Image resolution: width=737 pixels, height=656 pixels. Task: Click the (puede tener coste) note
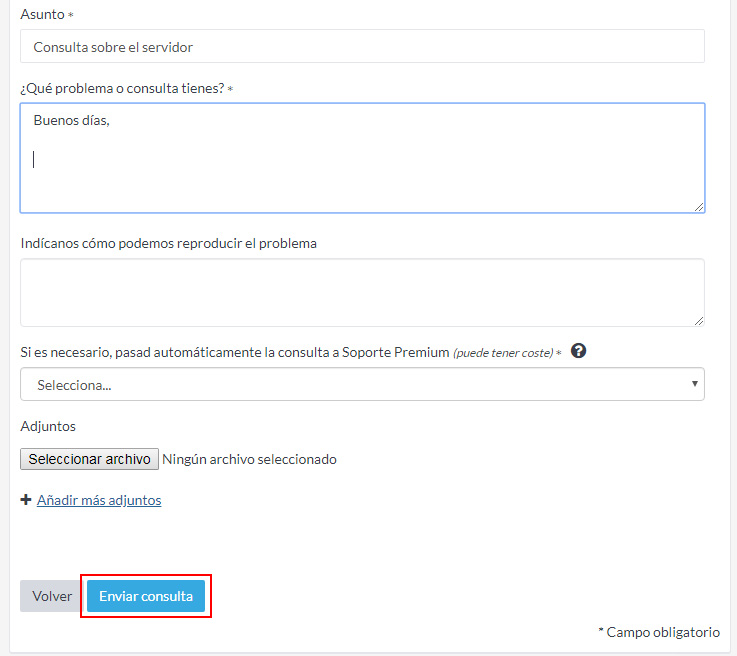pyautogui.click(x=503, y=353)
